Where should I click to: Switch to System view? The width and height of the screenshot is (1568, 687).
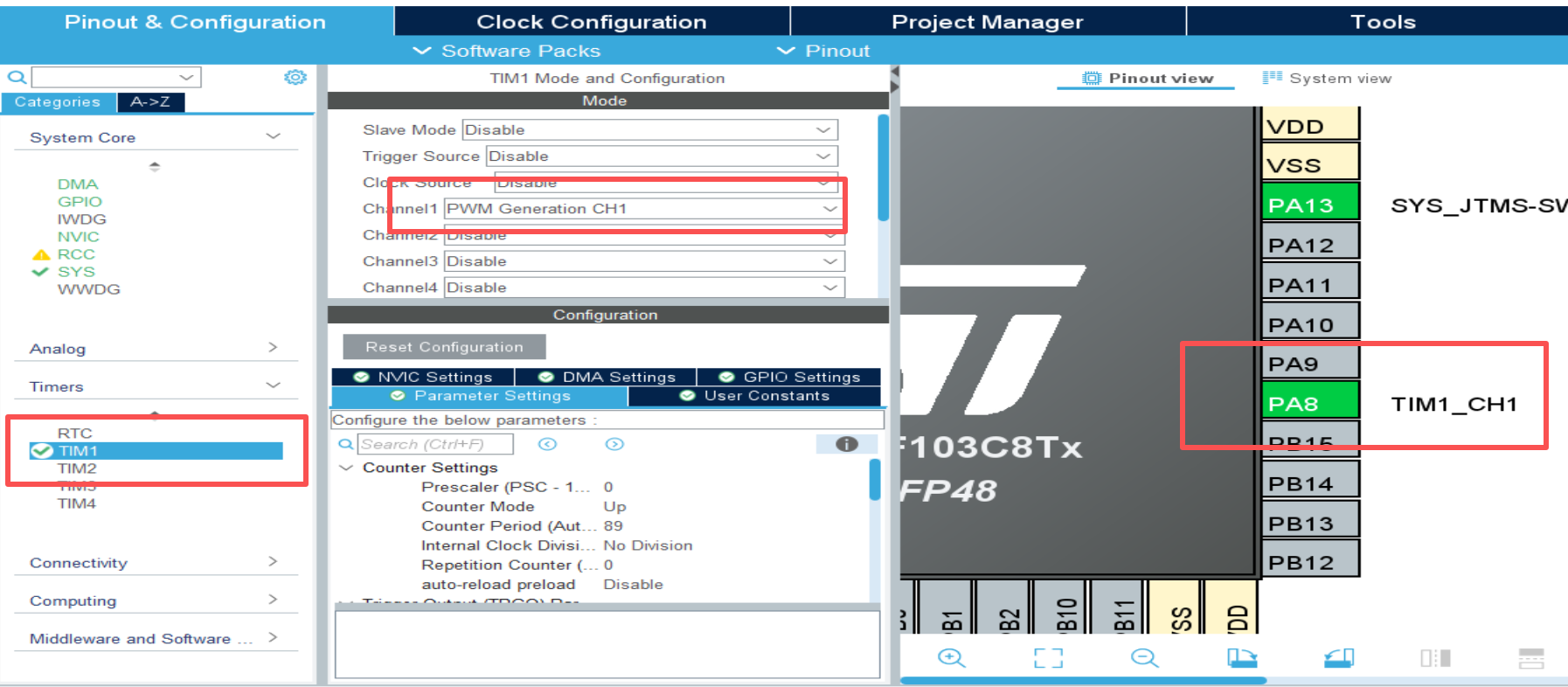coord(1328,79)
